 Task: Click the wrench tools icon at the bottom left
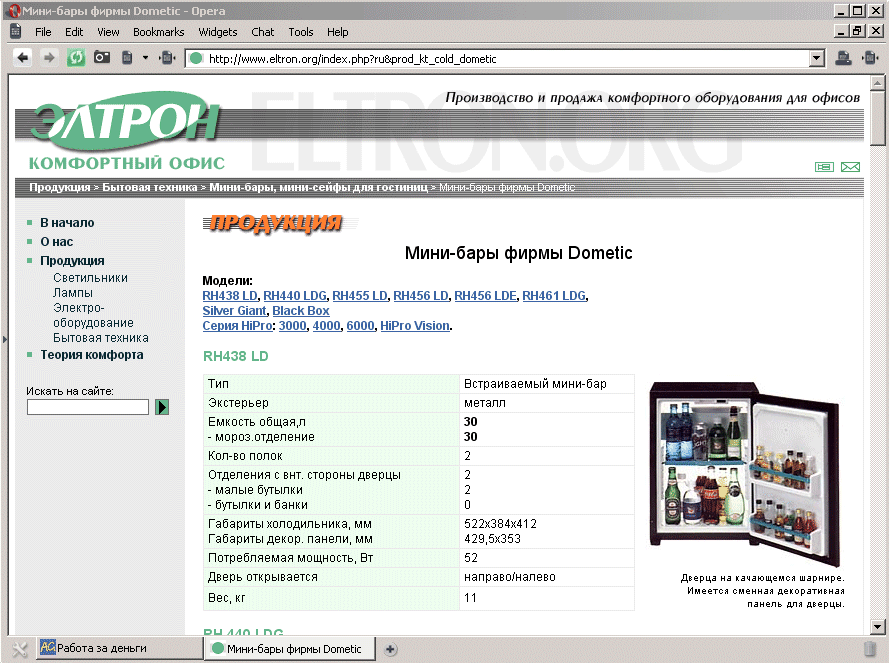(x=19, y=649)
